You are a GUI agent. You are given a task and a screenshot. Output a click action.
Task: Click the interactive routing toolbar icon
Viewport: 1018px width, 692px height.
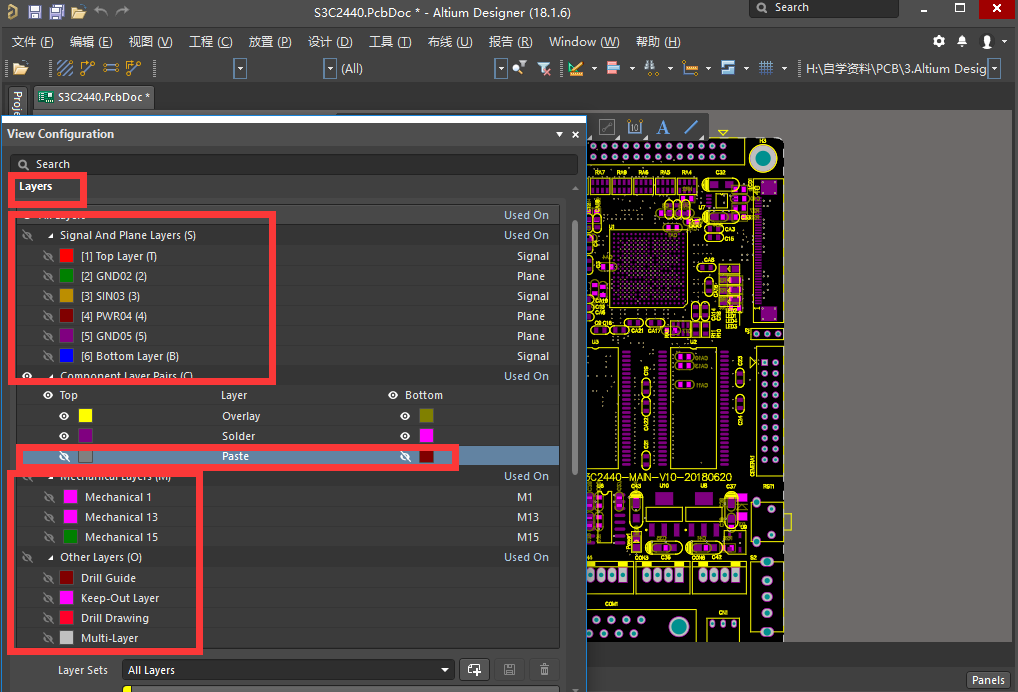pos(88,68)
